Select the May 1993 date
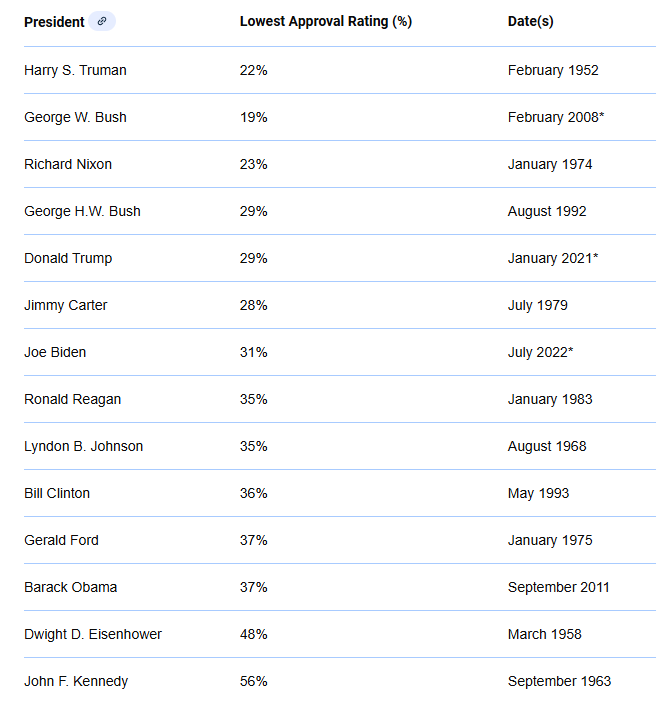Image resolution: width=664 pixels, height=711 pixels. point(540,493)
